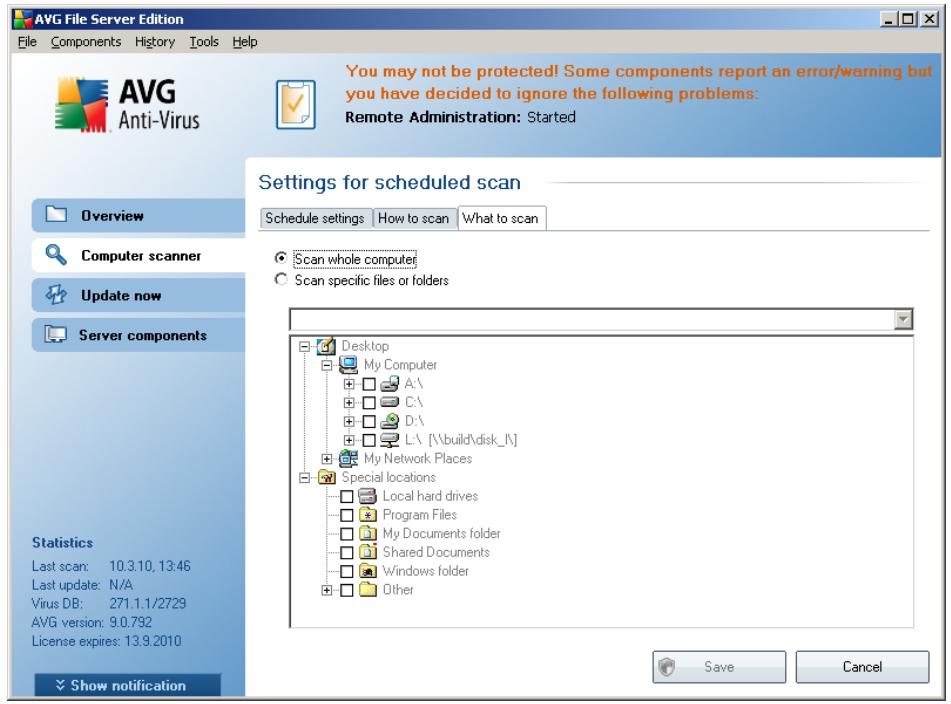Image resolution: width=951 pixels, height=704 pixels.
Task: Check the L:\ network drive checkbox
Action: point(369,440)
